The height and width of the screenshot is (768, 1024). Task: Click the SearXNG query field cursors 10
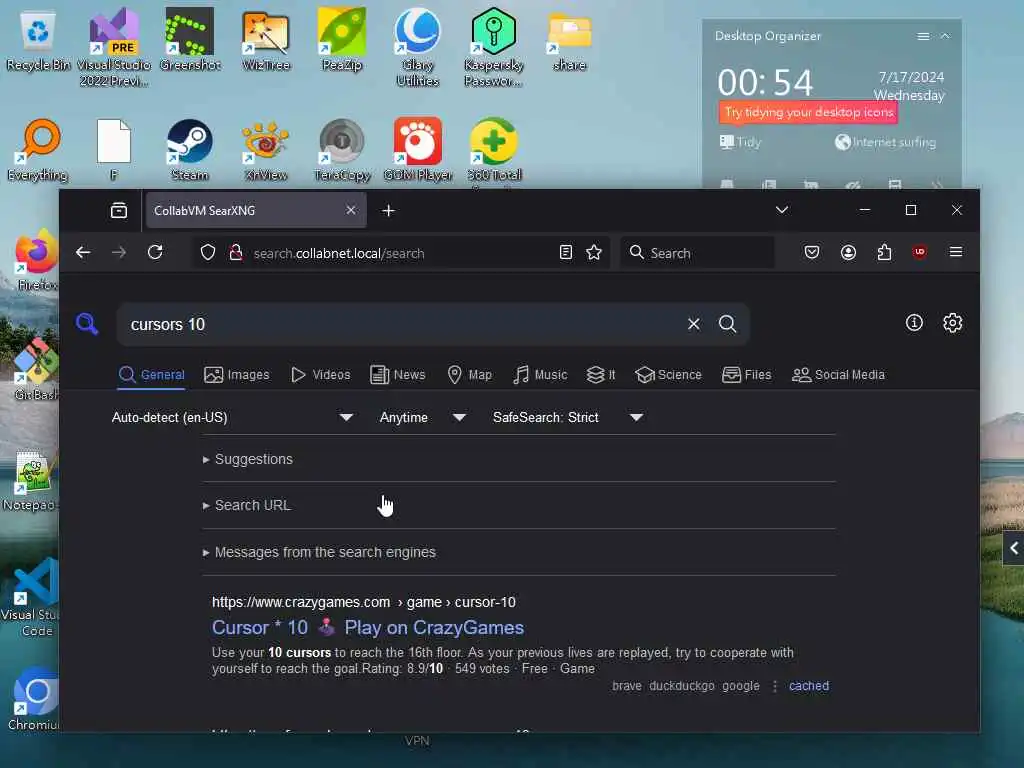pyautogui.click(x=400, y=324)
